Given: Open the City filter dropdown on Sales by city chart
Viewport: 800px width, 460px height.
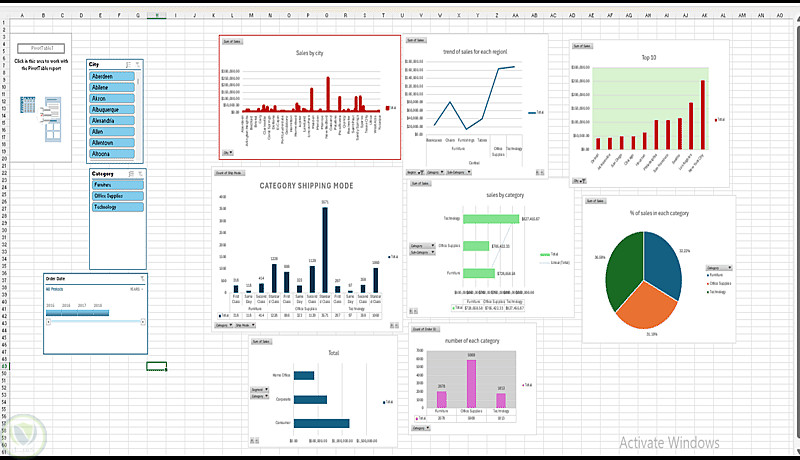Looking at the screenshot, I should (228, 152).
